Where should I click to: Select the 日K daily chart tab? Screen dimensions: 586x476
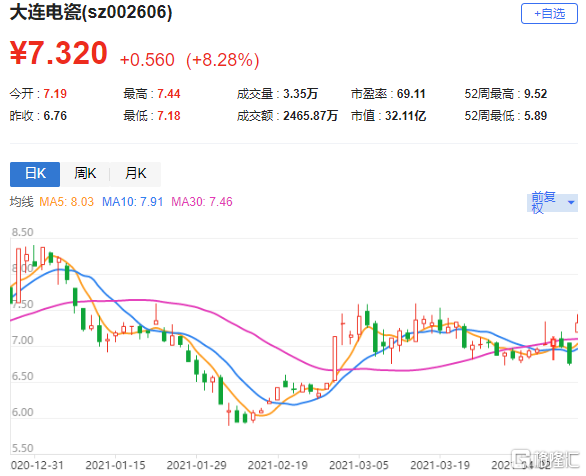pos(35,174)
